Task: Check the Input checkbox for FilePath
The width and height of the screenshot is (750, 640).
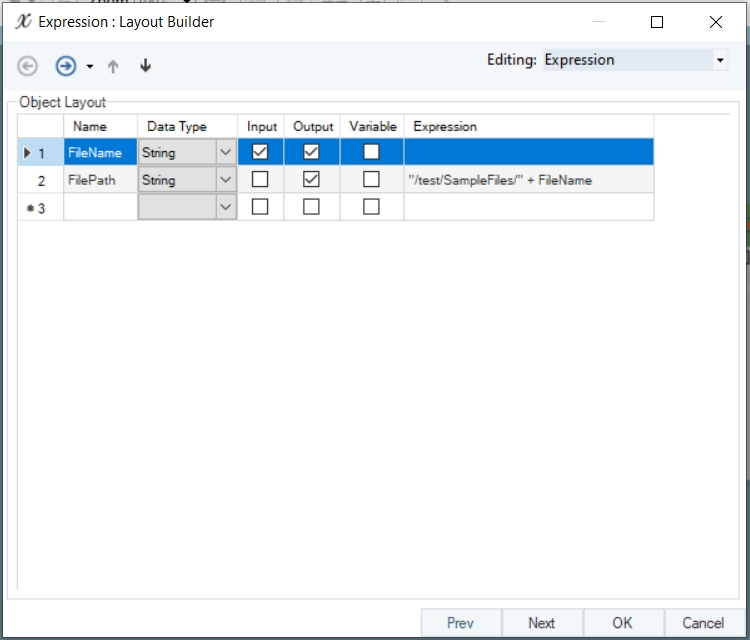Action: tap(260, 180)
